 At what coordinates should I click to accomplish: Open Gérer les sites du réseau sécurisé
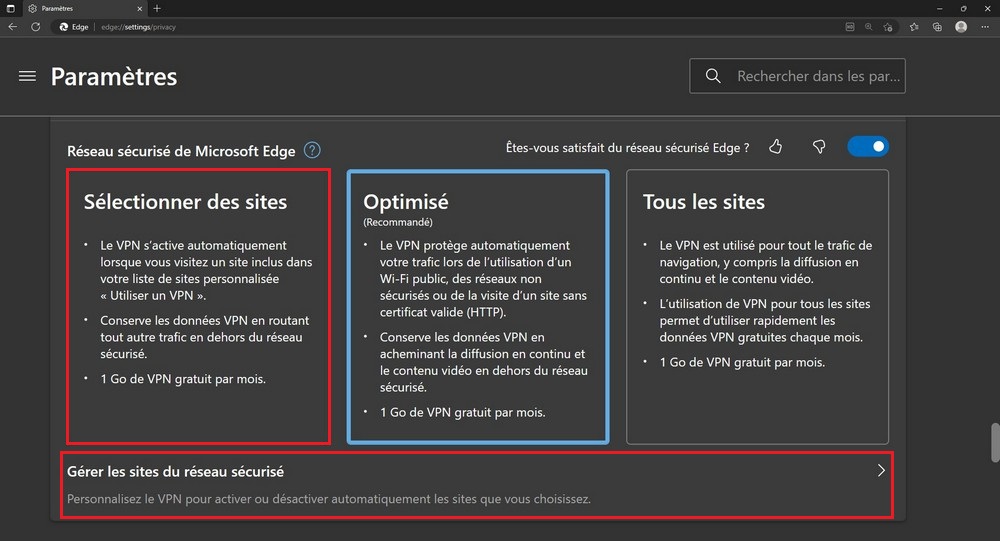477,485
